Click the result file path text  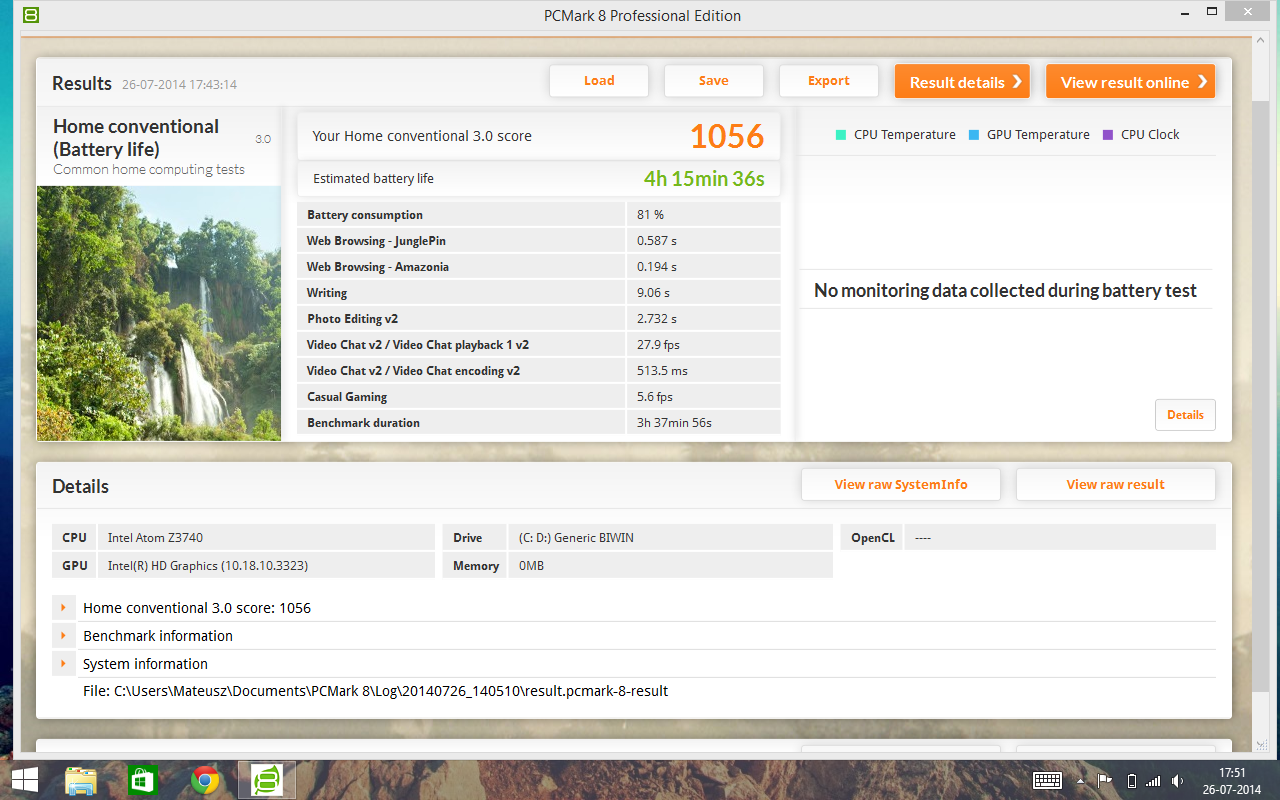point(375,691)
